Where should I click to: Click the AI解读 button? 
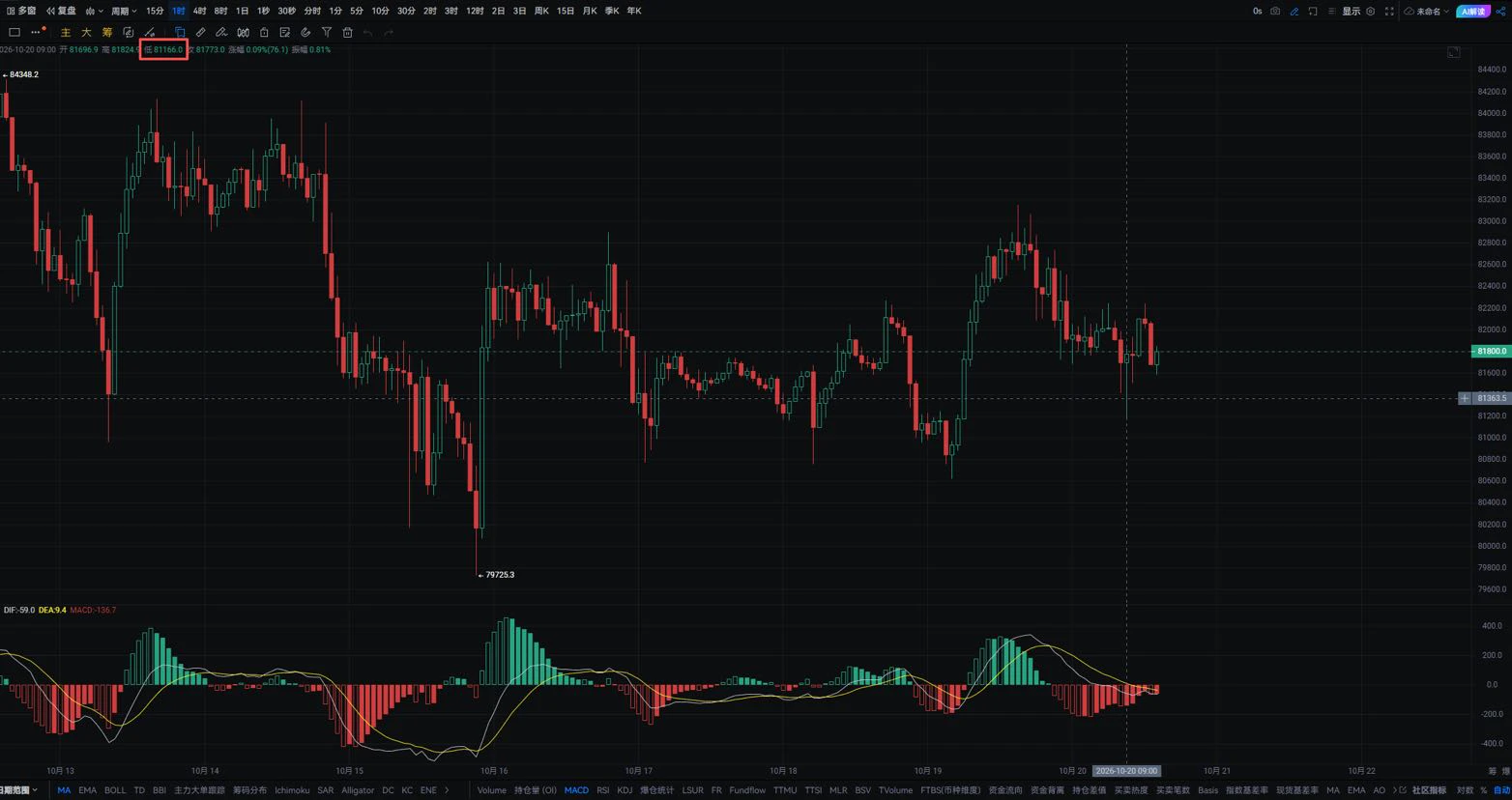[1474, 12]
